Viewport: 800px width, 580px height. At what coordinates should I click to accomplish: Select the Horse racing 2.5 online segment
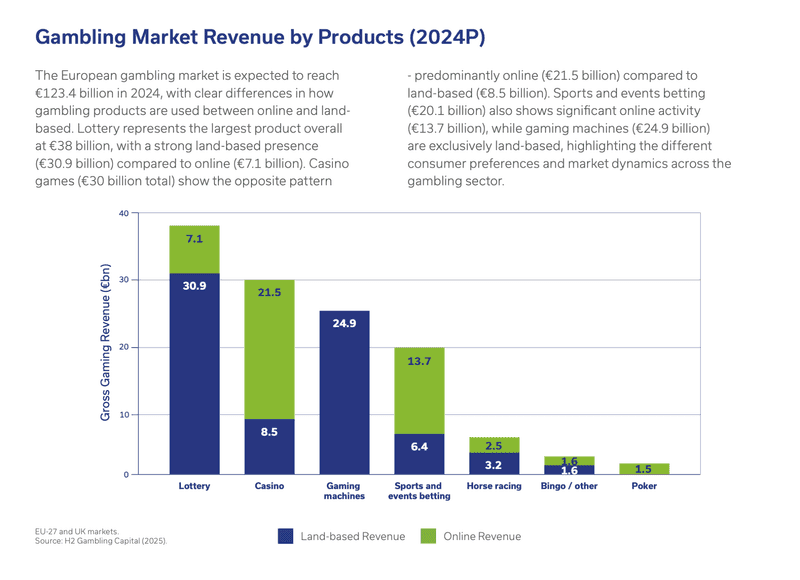tap(494, 445)
